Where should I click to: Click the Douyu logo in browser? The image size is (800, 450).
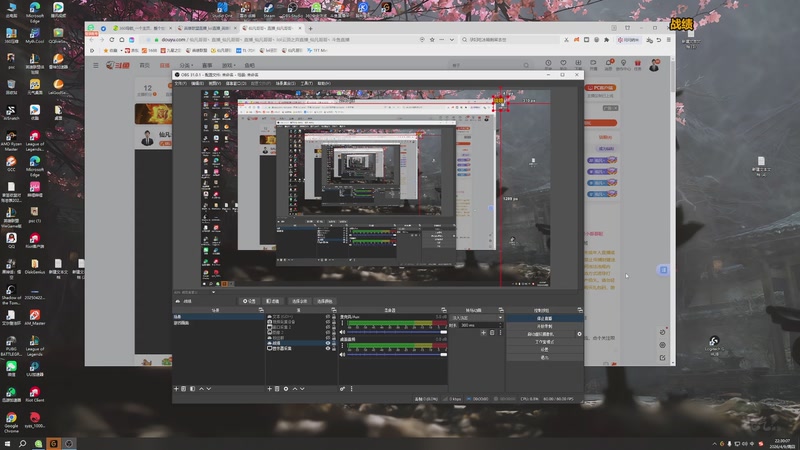click(118, 65)
